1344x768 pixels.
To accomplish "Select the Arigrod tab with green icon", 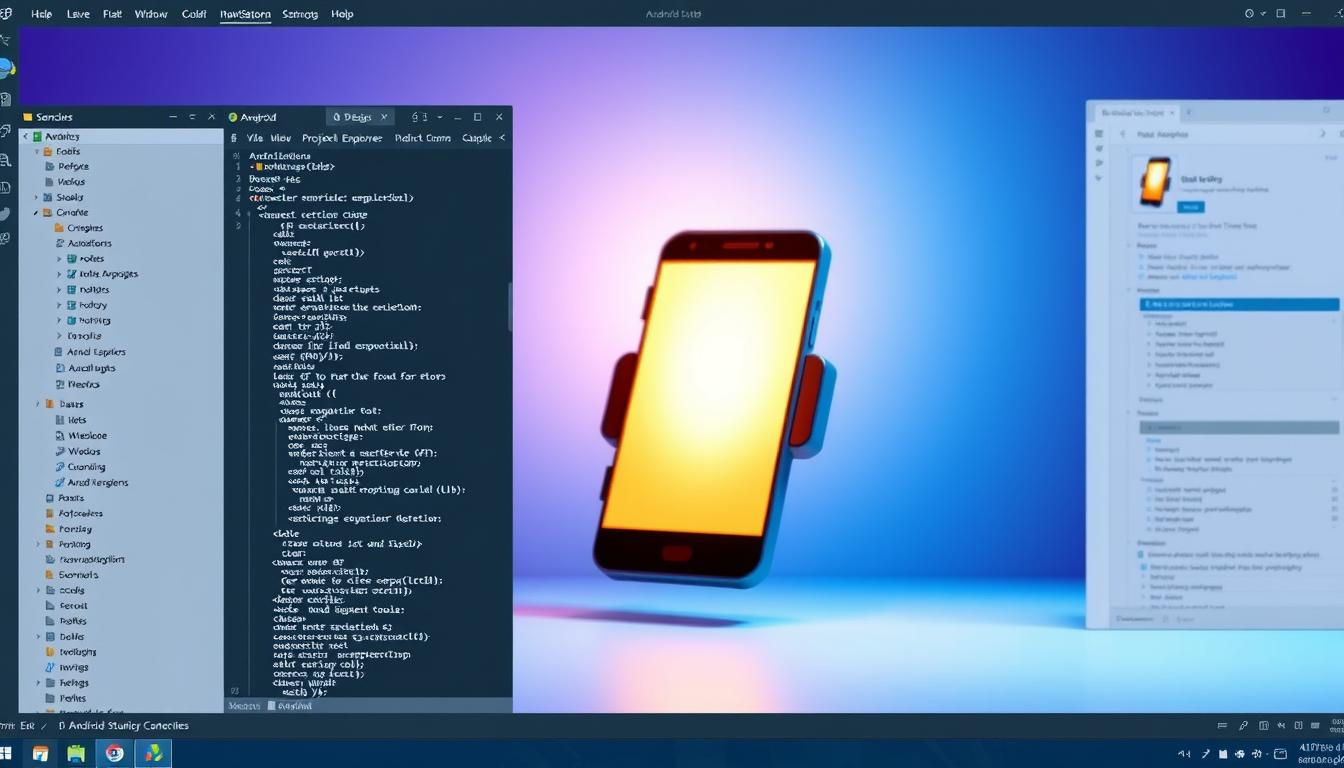I will (253, 117).
